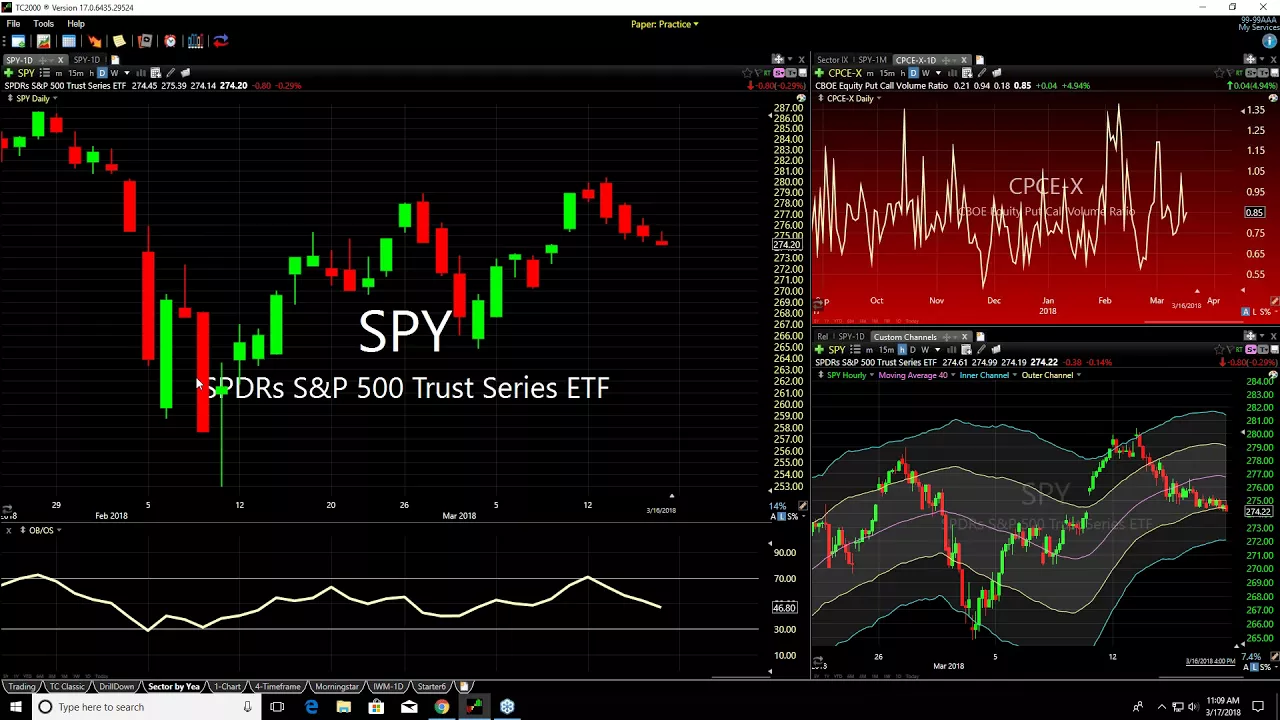Expand Outer Channel dropdown
The image size is (1280, 720).
[1078, 375]
